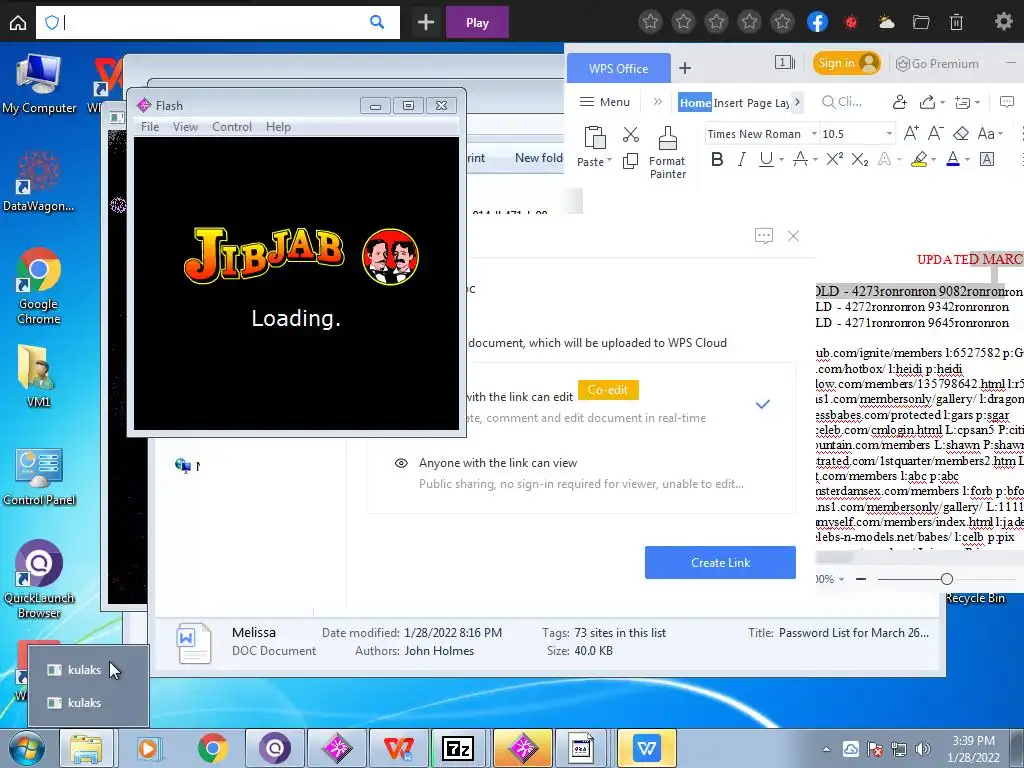Click the WPS command search field
The image size is (1024, 768).
tap(842, 102)
